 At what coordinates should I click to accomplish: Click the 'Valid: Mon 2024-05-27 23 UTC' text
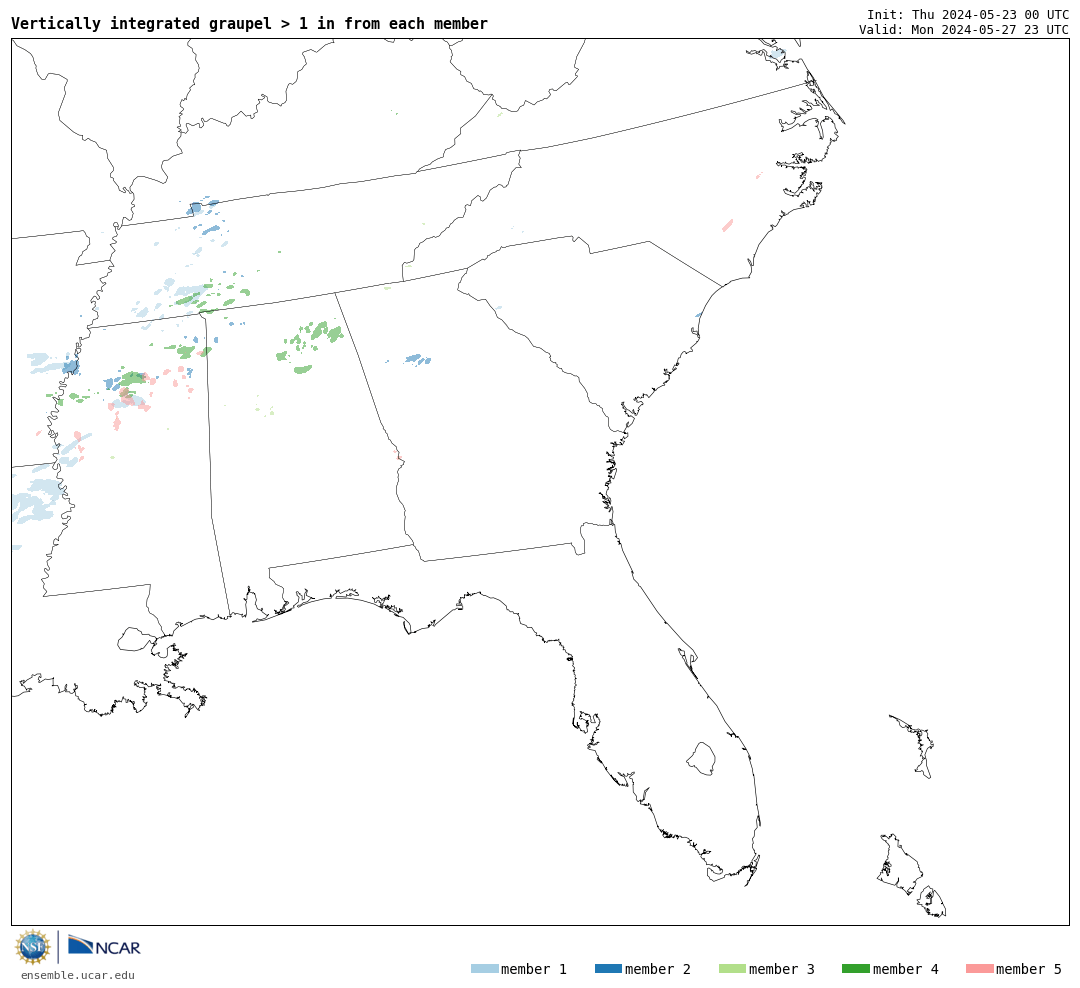pyautogui.click(x=964, y=30)
